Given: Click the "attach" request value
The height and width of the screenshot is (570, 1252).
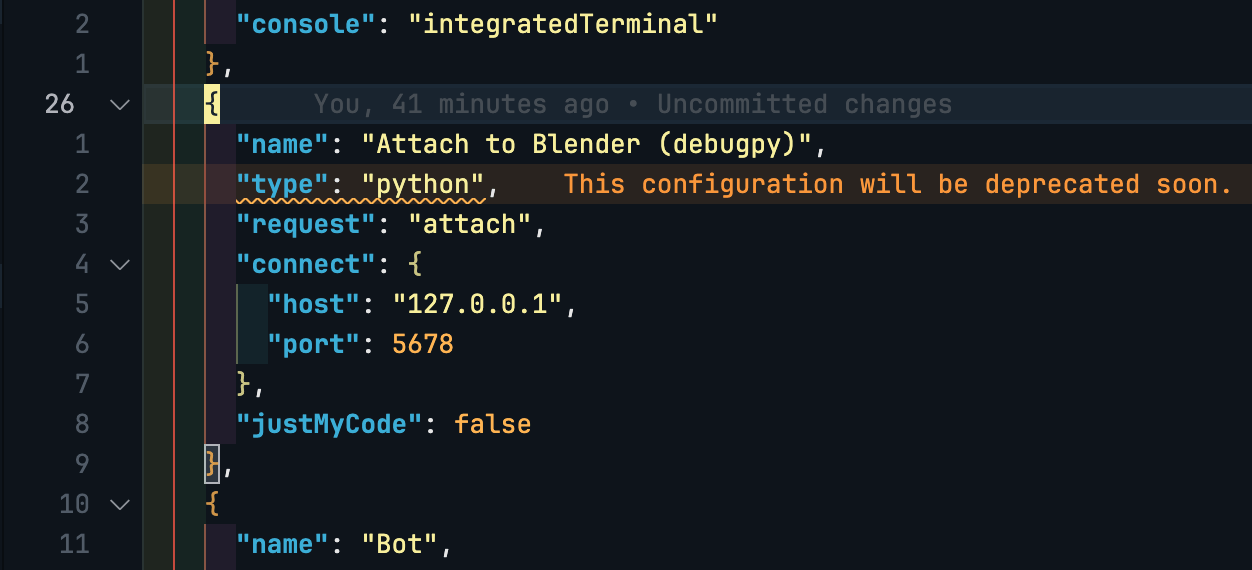Looking at the screenshot, I should (469, 224).
